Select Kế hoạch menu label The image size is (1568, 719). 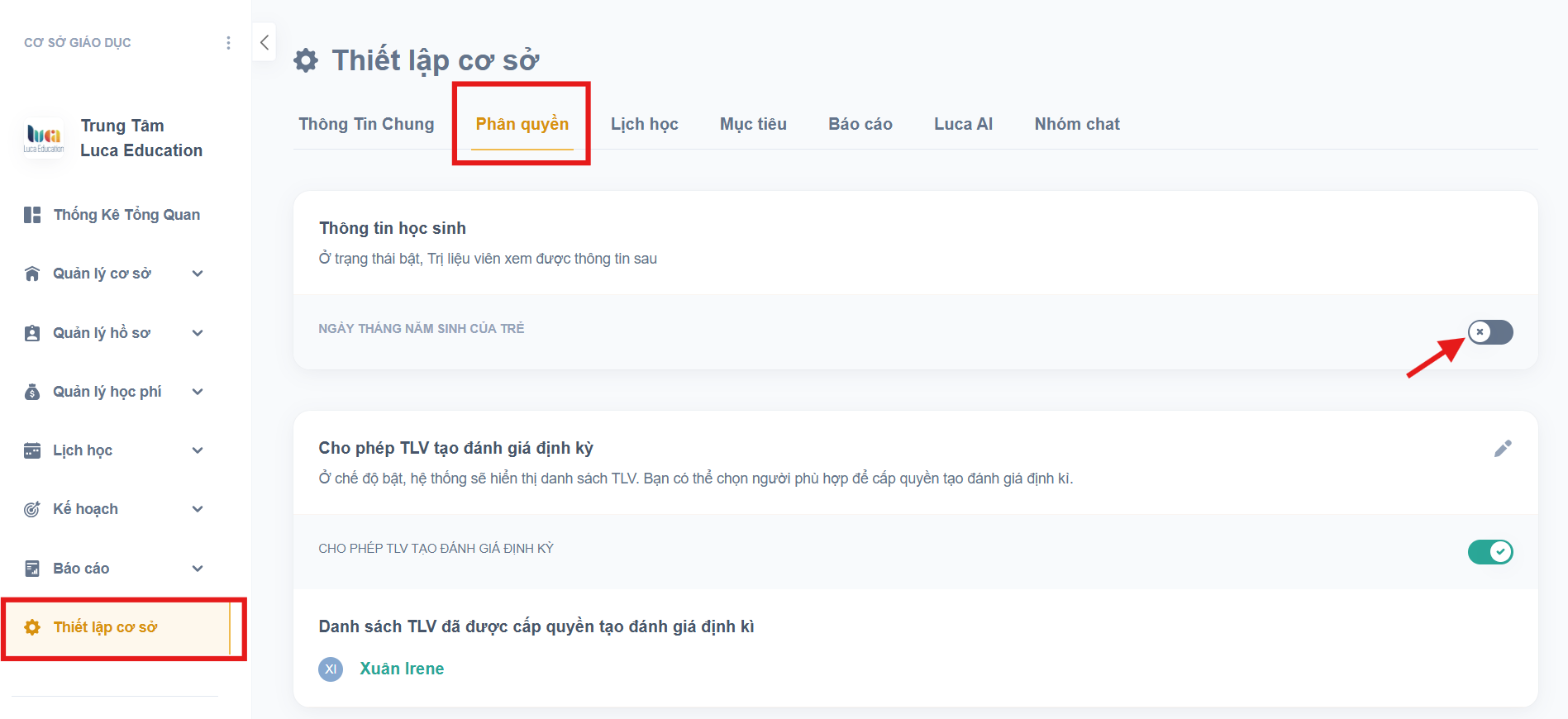[85, 509]
